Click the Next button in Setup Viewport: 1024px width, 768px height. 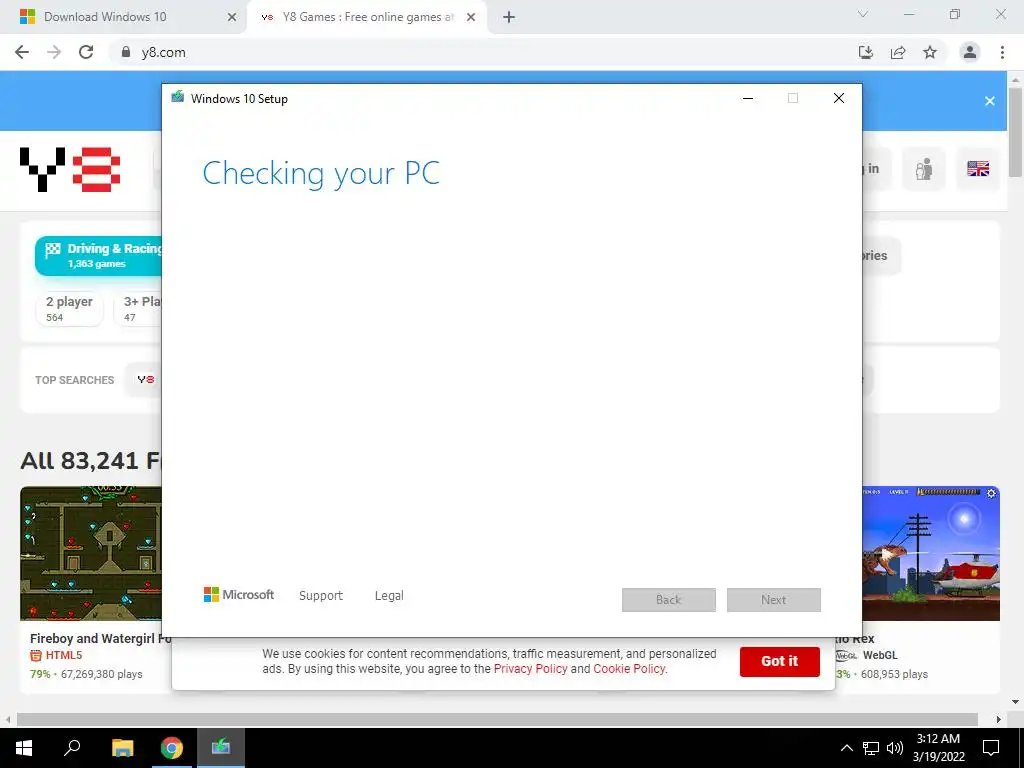tap(774, 600)
